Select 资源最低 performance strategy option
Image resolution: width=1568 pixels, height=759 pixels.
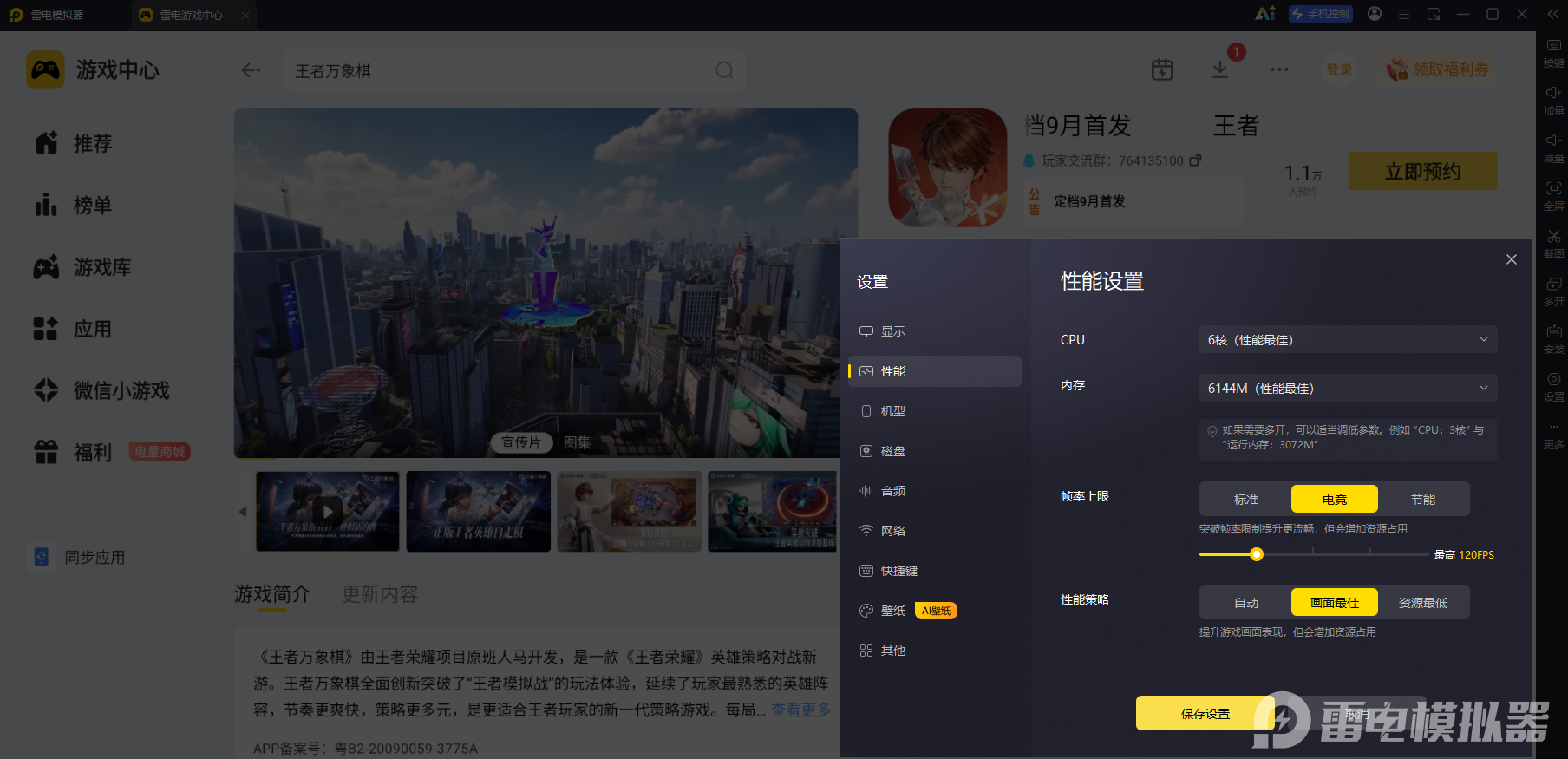pyautogui.click(x=1423, y=602)
